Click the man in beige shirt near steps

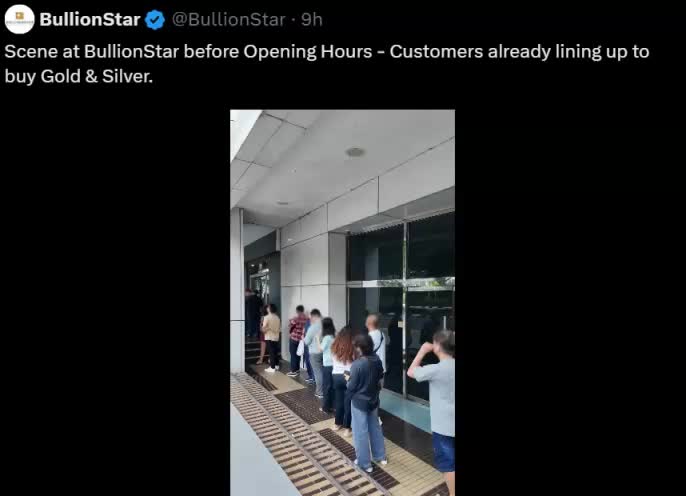tap(271, 337)
